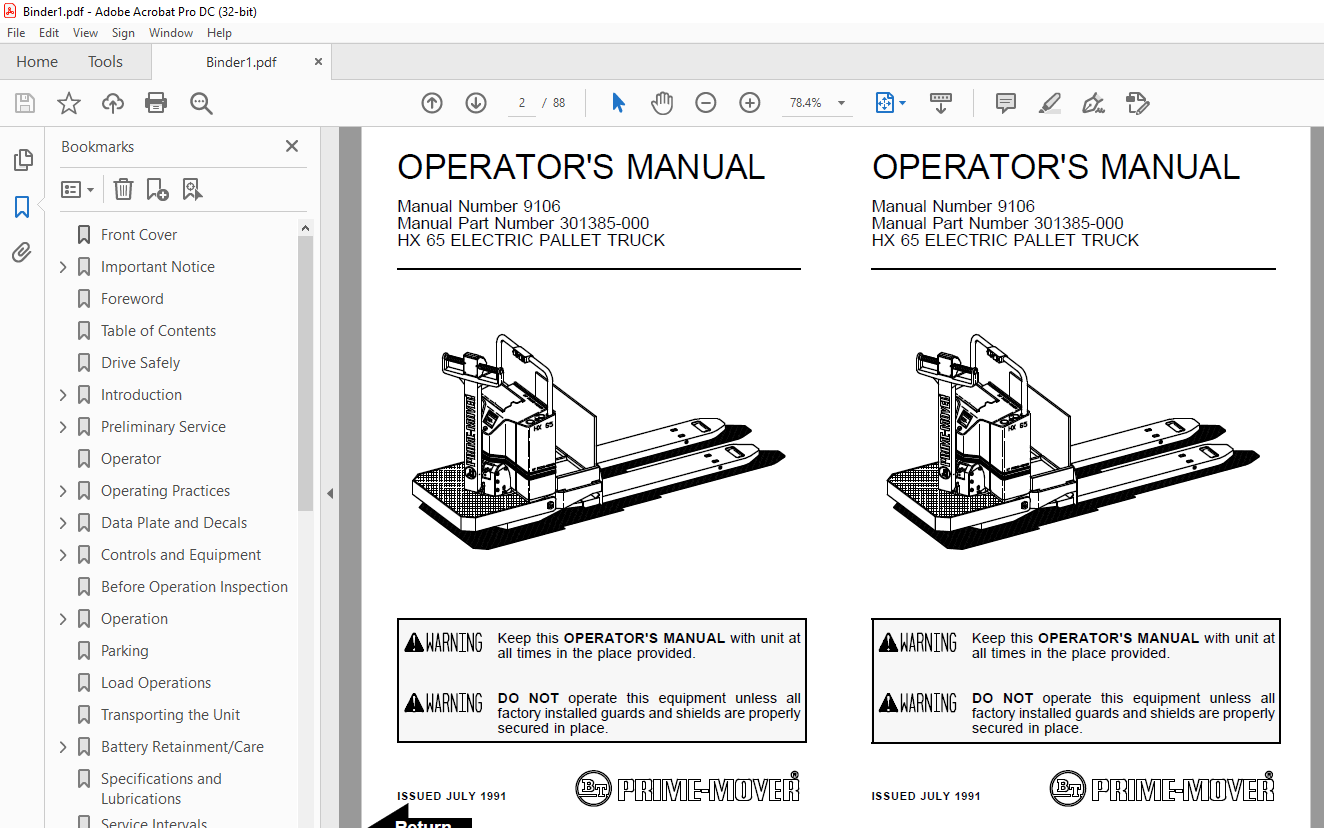This screenshot has width=1324, height=828.
Task: Click the bookmarks panel scroll-up arrow
Action: (x=305, y=228)
